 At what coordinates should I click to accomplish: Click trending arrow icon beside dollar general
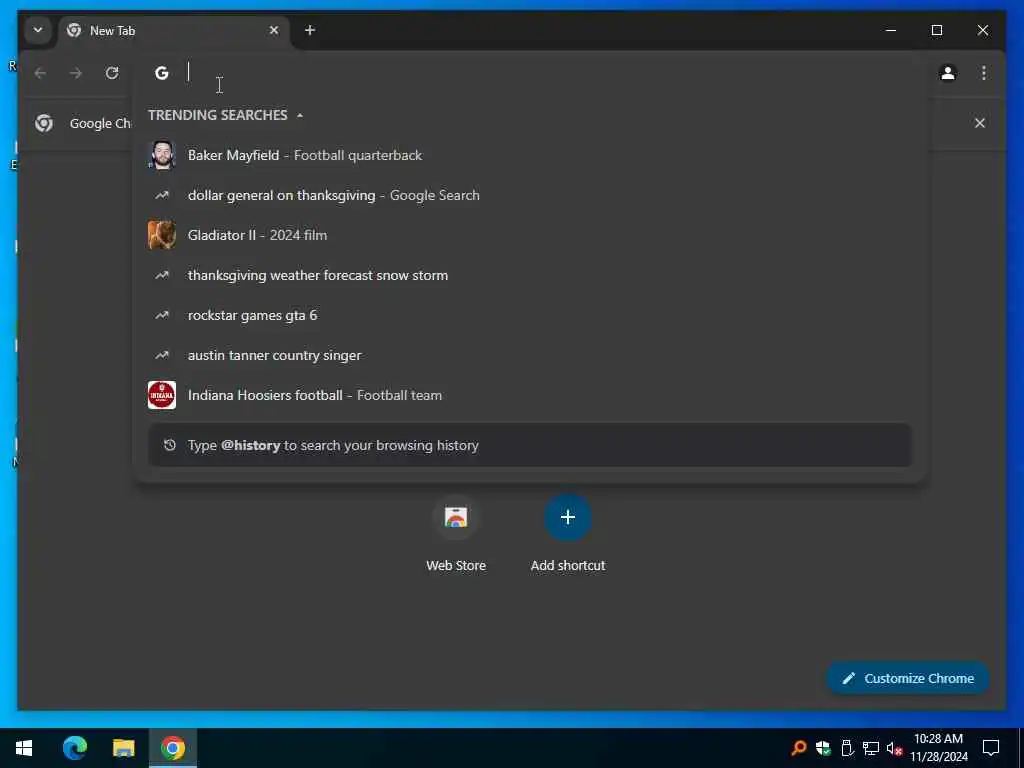click(161, 195)
